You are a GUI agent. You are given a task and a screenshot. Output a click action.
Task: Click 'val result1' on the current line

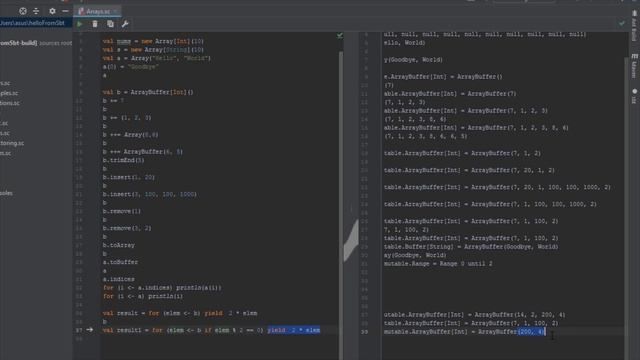121,330
